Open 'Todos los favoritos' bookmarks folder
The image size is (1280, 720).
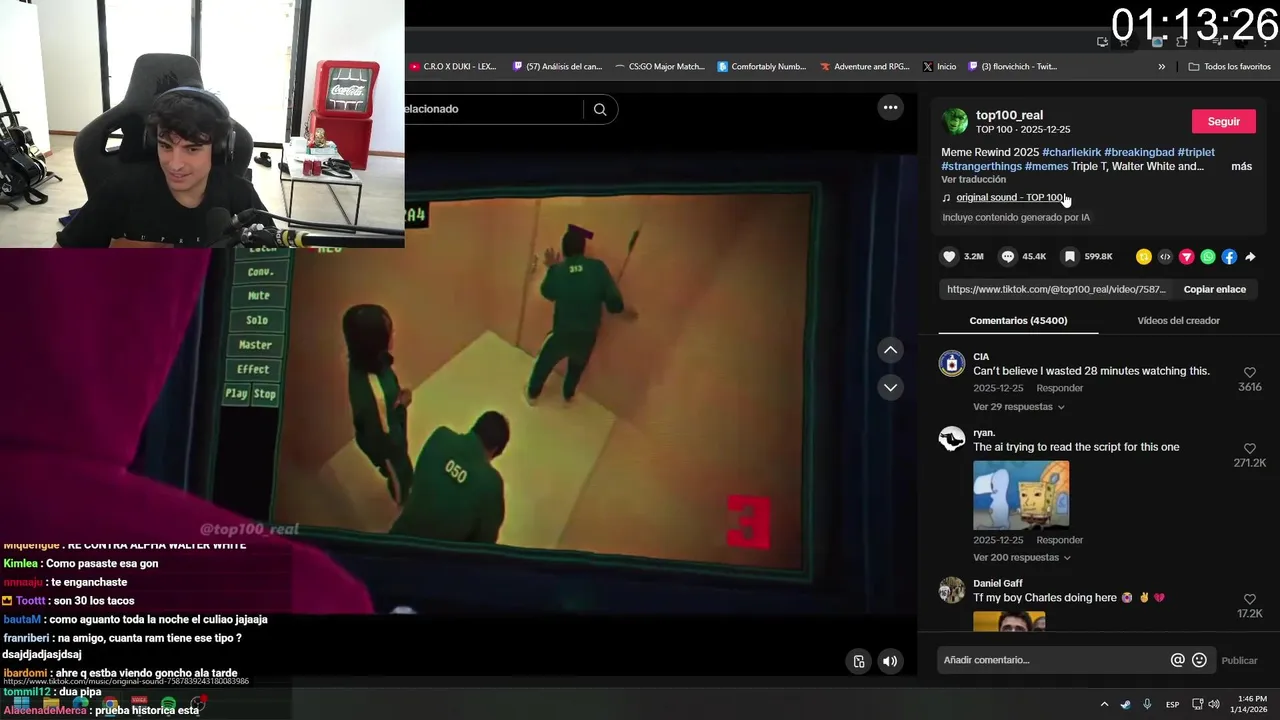click(1229, 67)
